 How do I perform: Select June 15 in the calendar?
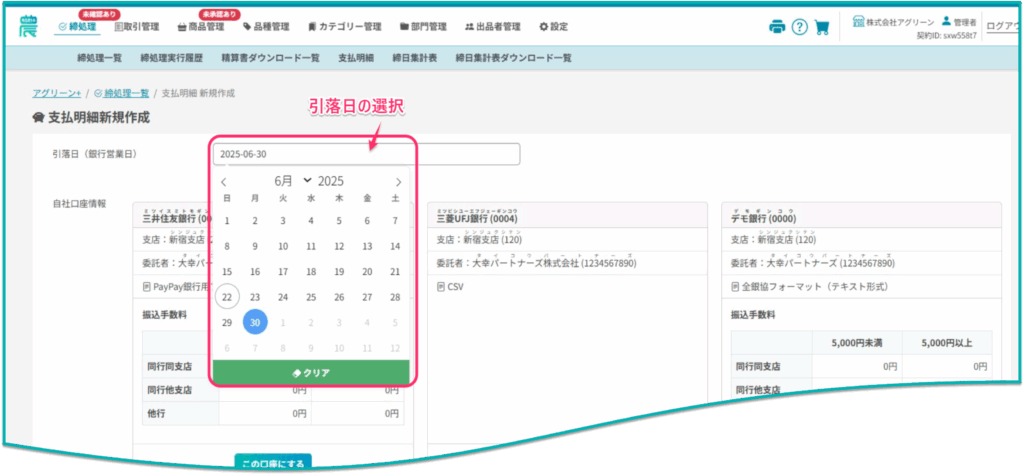(x=227, y=272)
